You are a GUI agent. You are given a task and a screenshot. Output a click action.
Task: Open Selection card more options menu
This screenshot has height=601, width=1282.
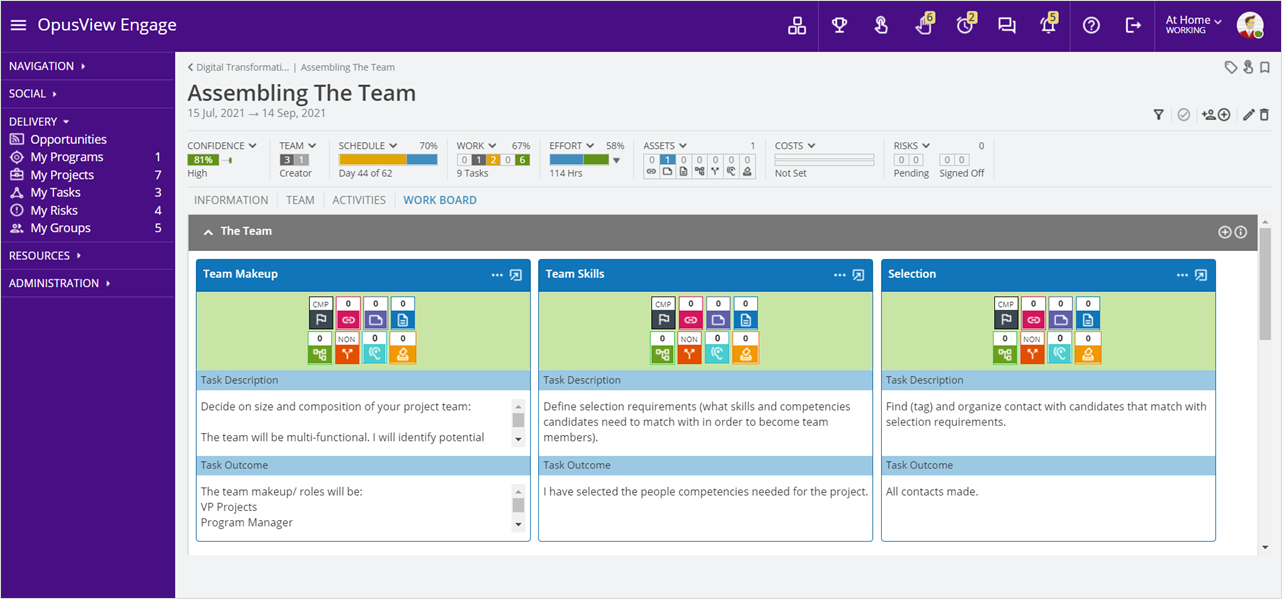(1182, 275)
